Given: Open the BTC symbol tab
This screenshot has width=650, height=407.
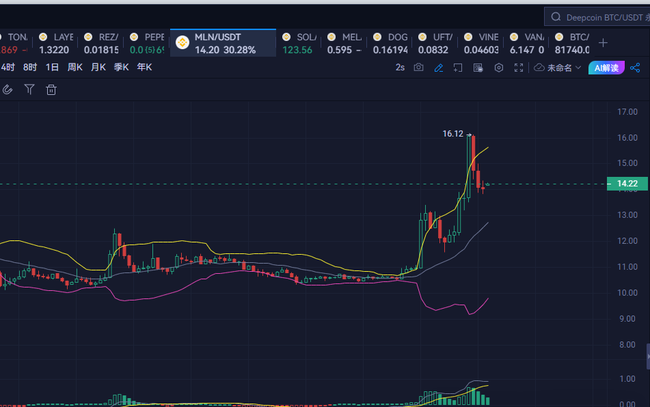Looking at the screenshot, I should (x=572, y=43).
